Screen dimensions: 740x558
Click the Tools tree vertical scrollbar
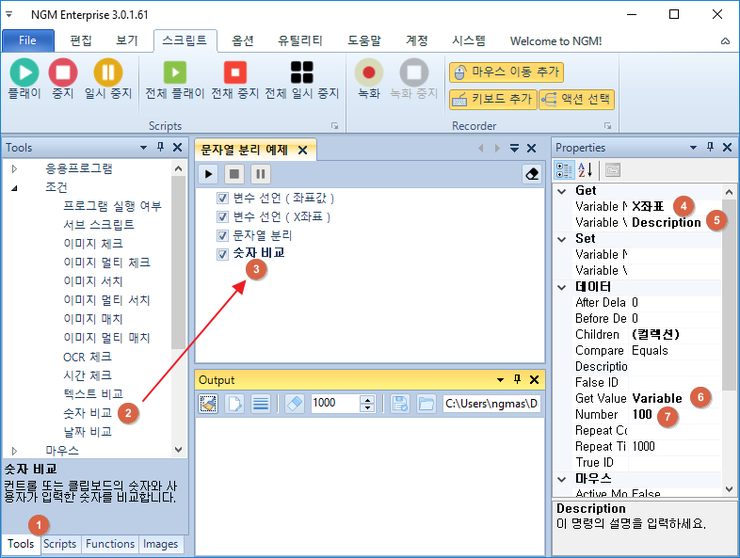pyautogui.click(x=178, y=262)
